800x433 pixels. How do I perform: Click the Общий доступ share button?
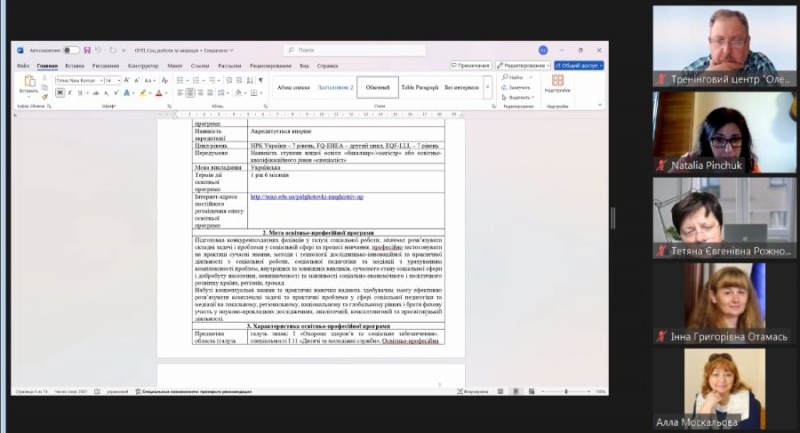click(579, 65)
